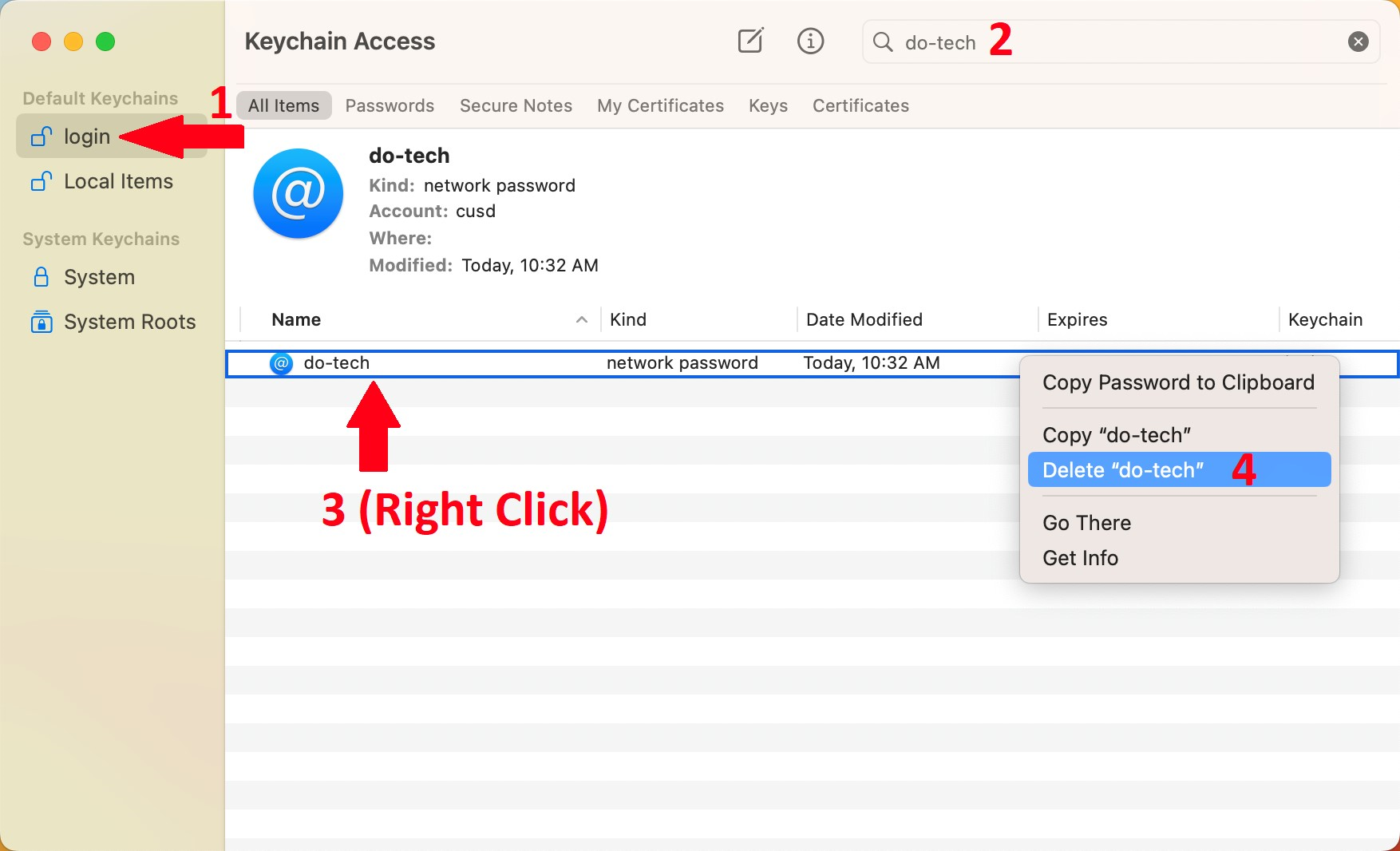Click the unlocked padlock icon beside login

[x=42, y=137]
